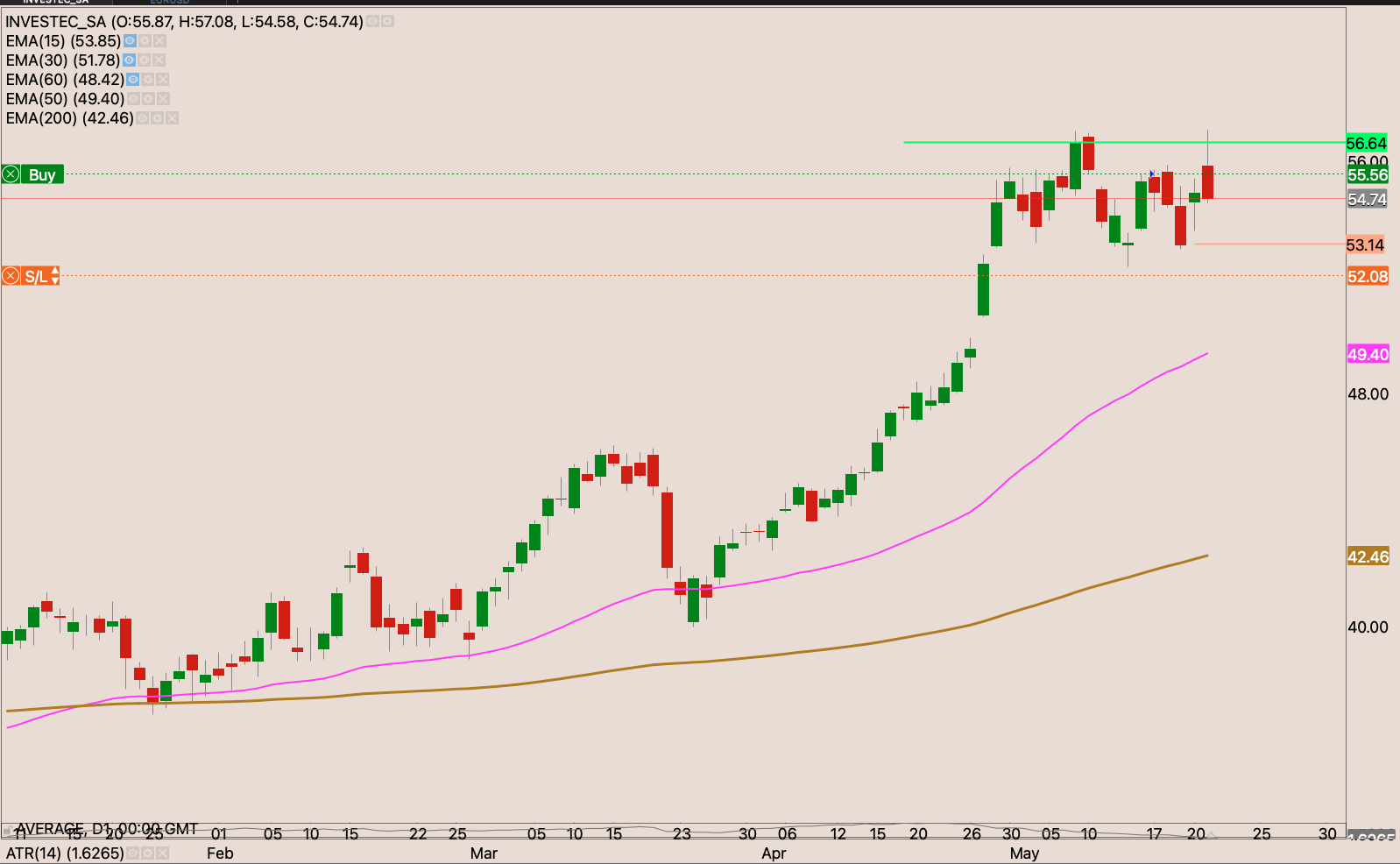1400x864 pixels.
Task: Click the green Buy order label
Action: click(x=41, y=174)
